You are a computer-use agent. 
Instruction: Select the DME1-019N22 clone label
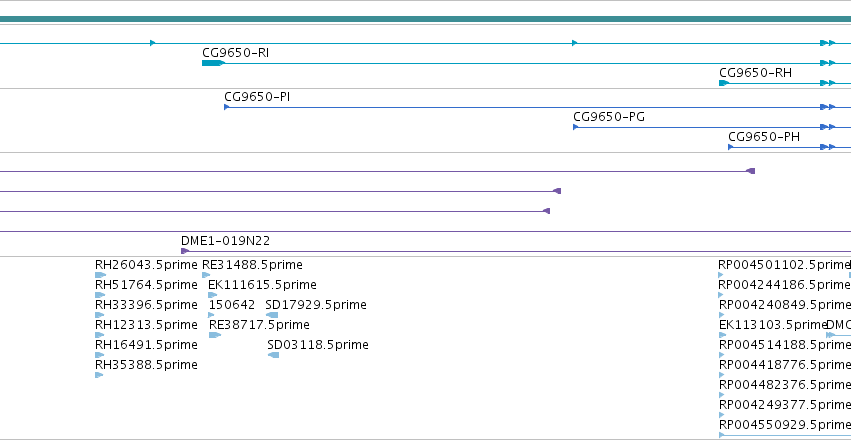(x=225, y=241)
